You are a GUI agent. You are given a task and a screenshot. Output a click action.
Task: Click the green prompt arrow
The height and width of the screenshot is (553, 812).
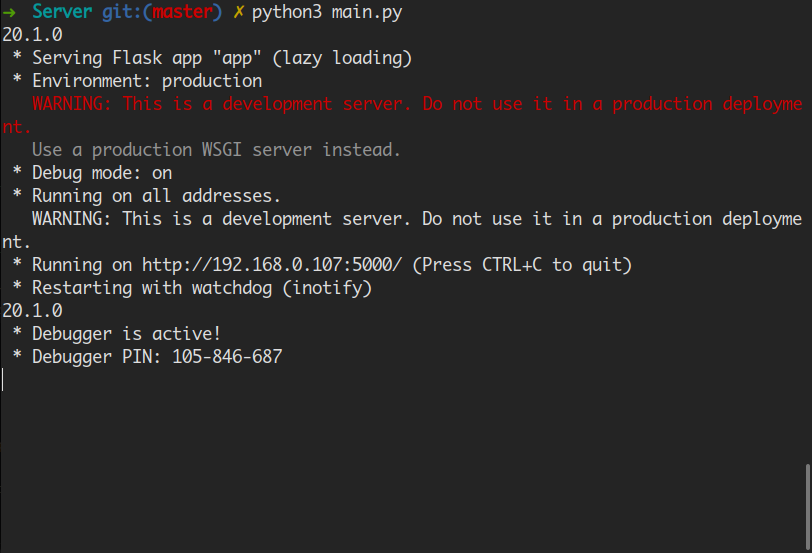click(9, 12)
